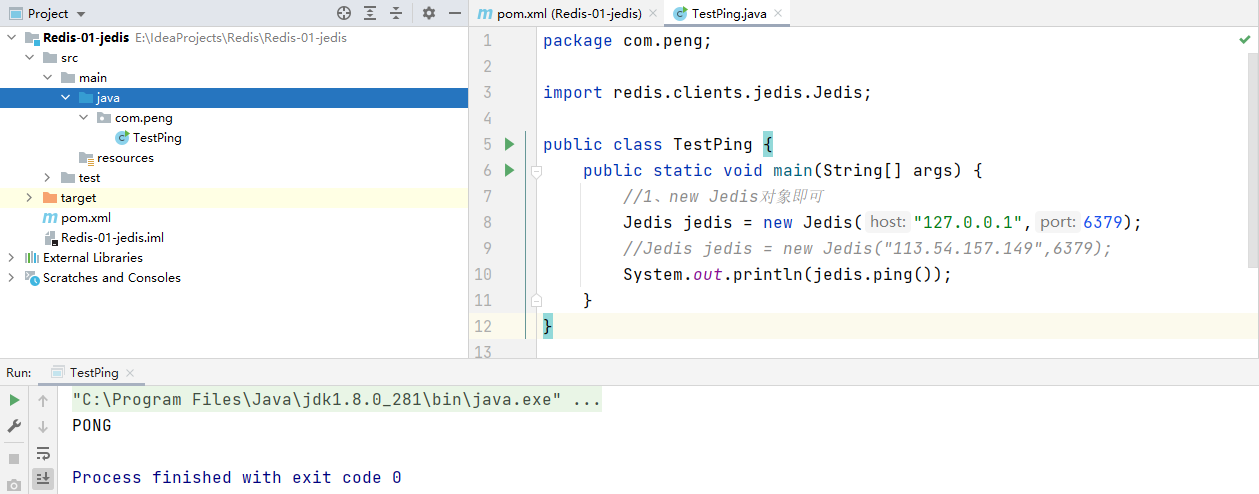Collapse the src folder
The image size is (1259, 494).
tap(29, 57)
